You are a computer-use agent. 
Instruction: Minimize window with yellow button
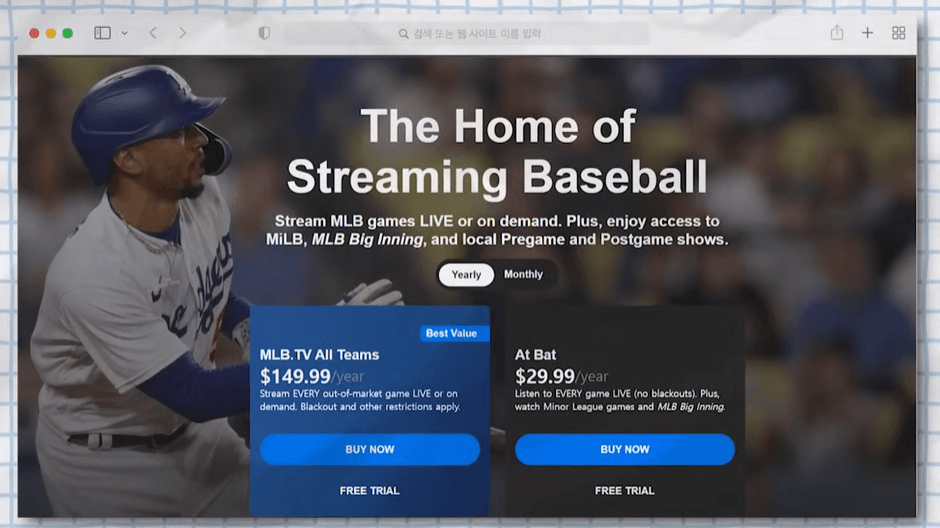pyautogui.click(x=51, y=34)
